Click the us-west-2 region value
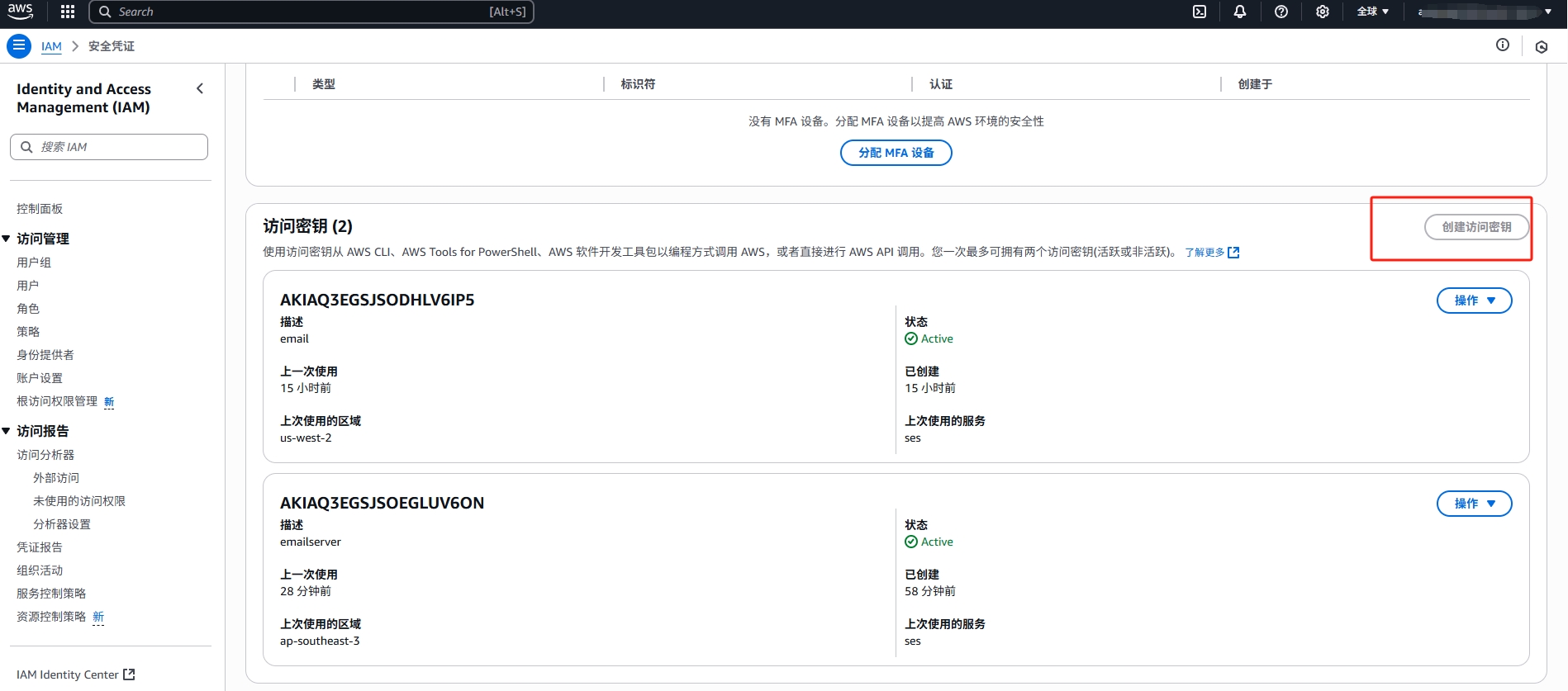Image resolution: width=1568 pixels, height=691 pixels. 306,438
